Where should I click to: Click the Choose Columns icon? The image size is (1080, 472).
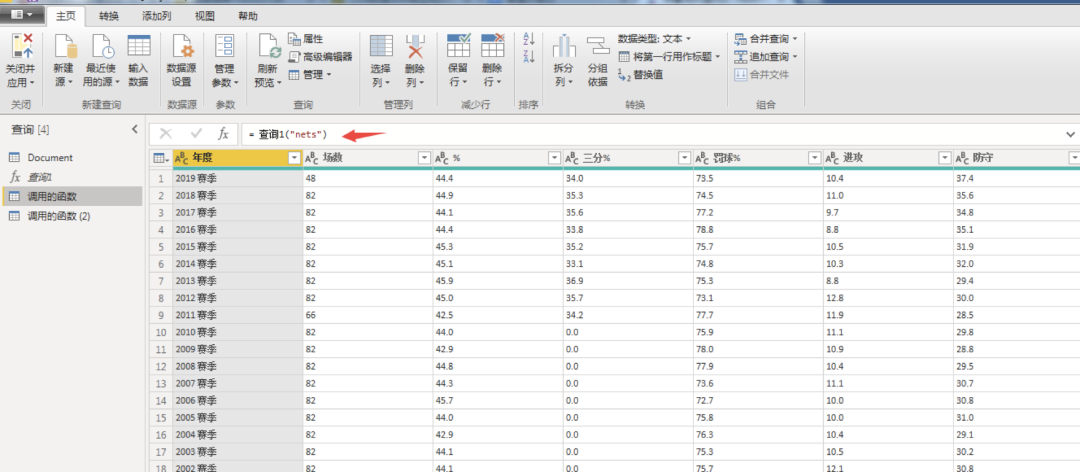coord(381,47)
